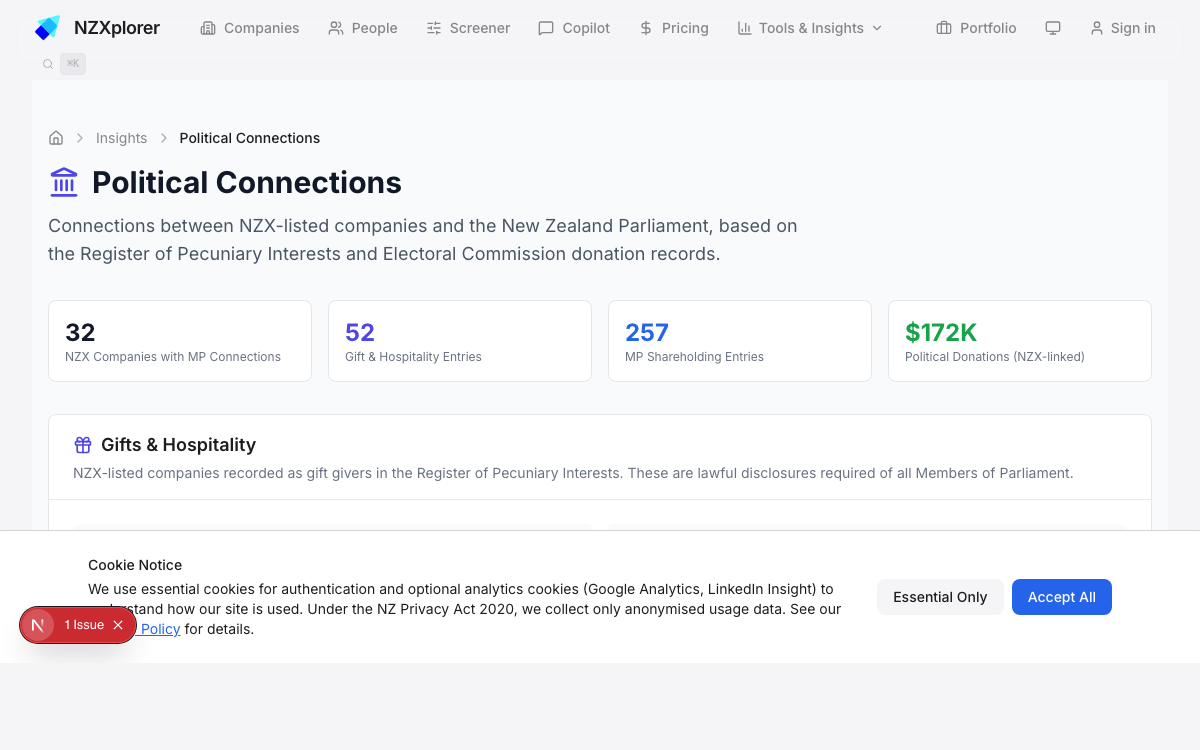The image size is (1200, 750).
Task: Click the red N issue badge avatar
Action: pyautogui.click(x=38, y=625)
